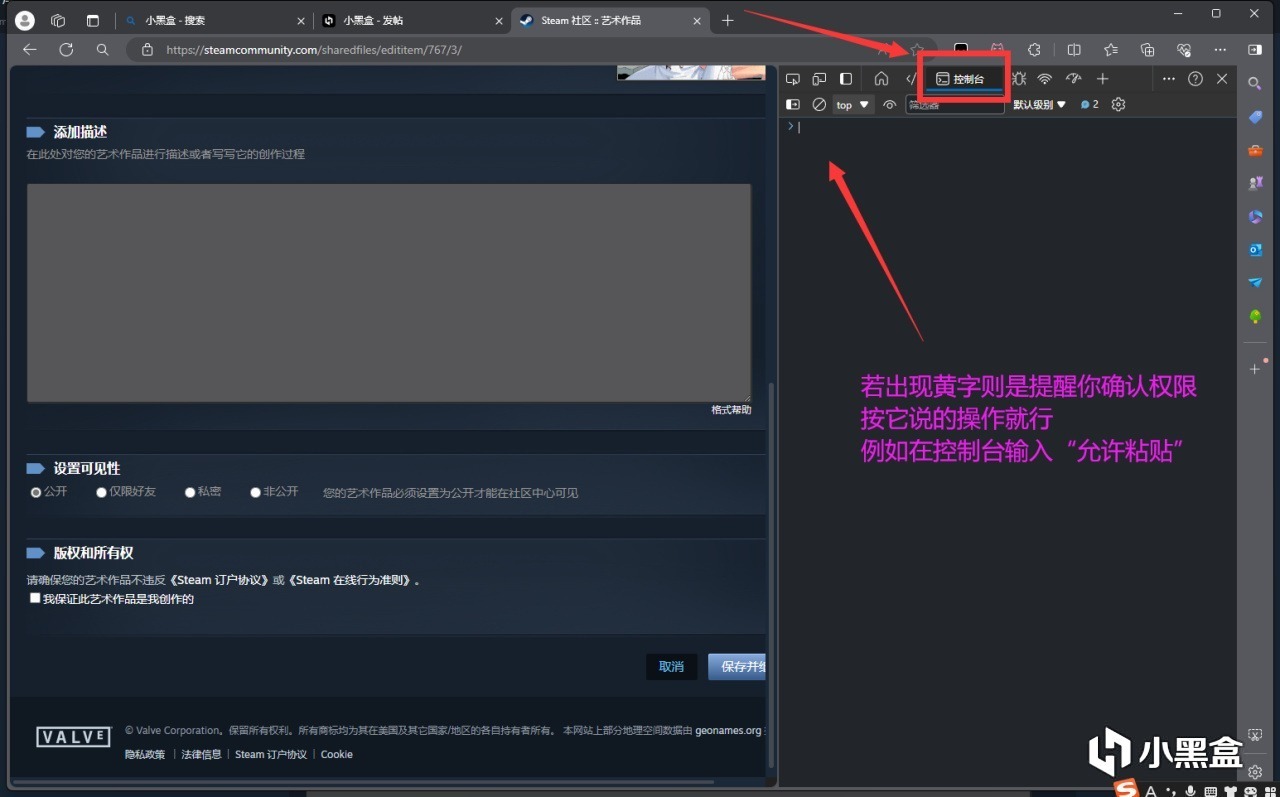Go back to the previous page

click(30, 49)
